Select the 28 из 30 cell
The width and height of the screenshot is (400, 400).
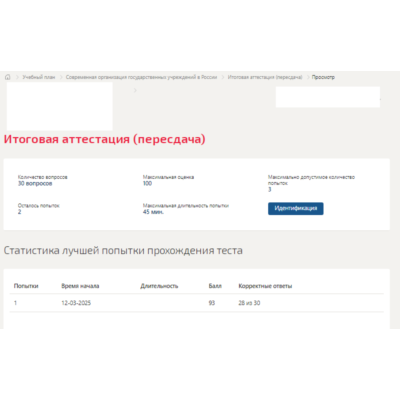coord(249,303)
